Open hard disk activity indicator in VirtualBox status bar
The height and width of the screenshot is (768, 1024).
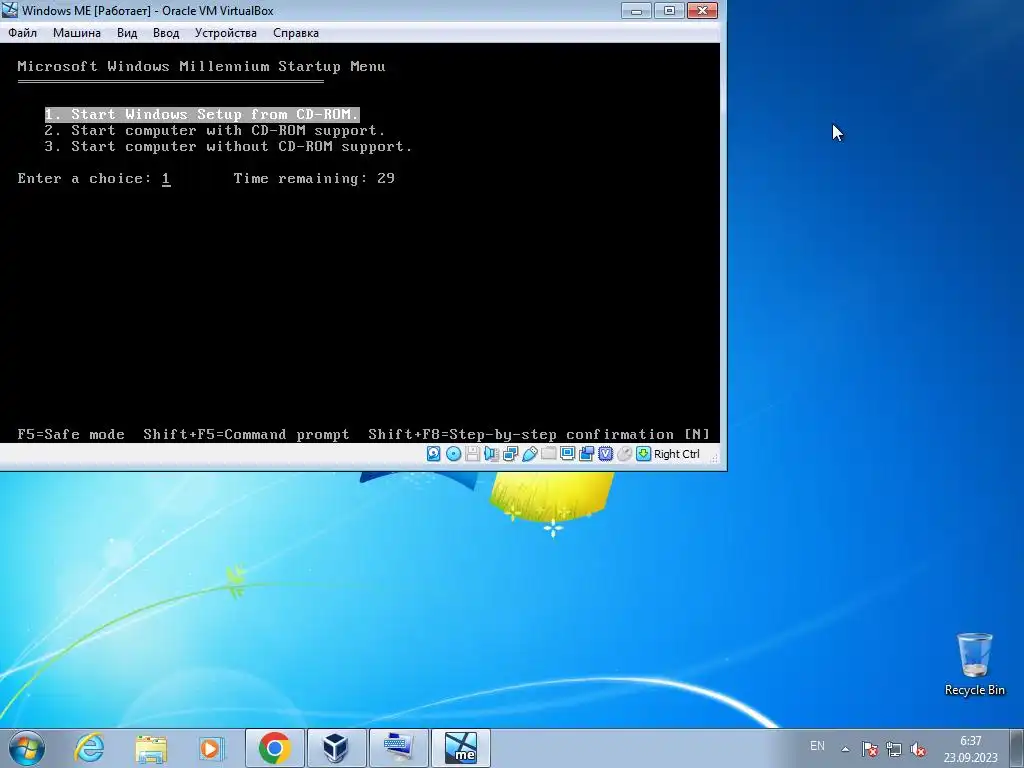pyautogui.click(x=434, y=454)
